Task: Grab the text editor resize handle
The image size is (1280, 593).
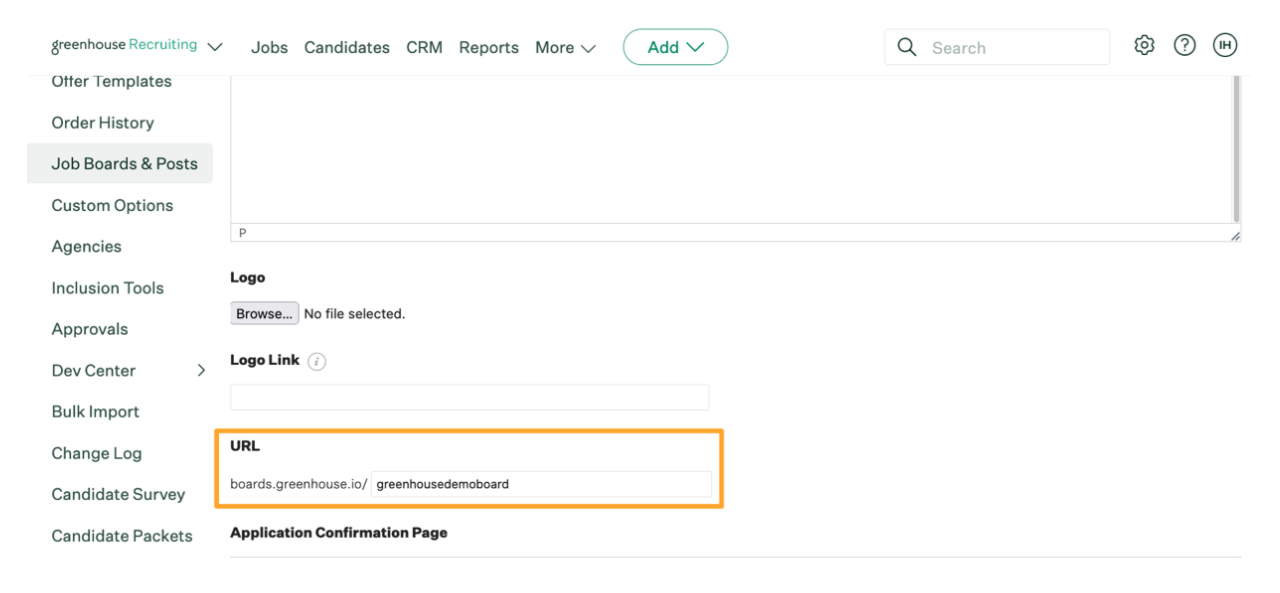Action: pyautogui.click(x=1235, y=235)
